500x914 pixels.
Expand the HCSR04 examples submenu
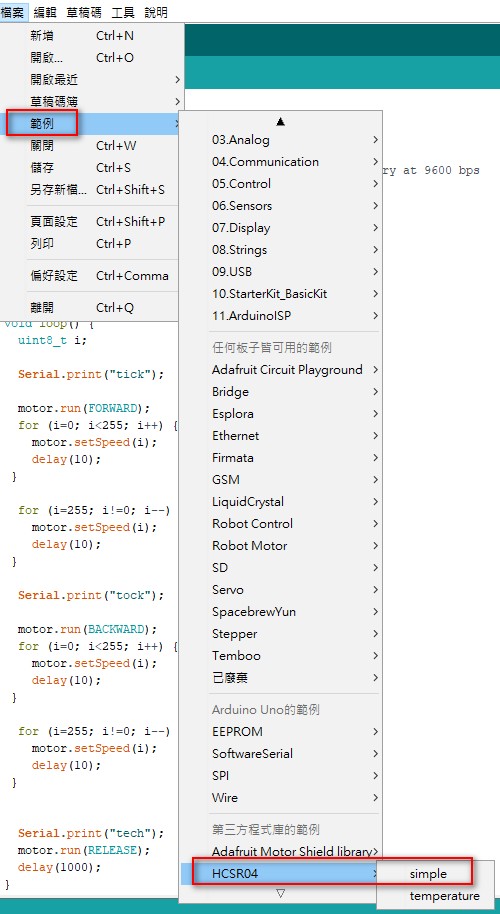pos(281,873)
